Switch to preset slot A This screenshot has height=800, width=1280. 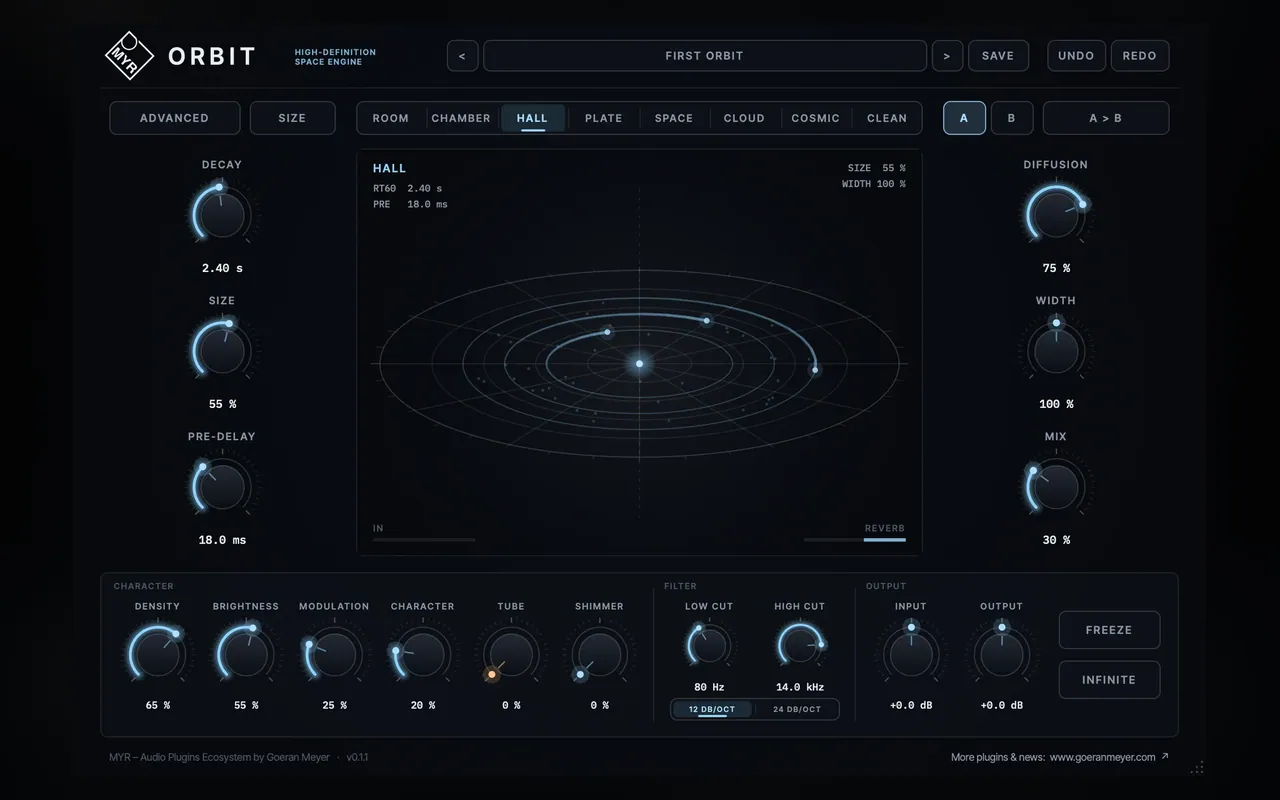coord(964,118)
